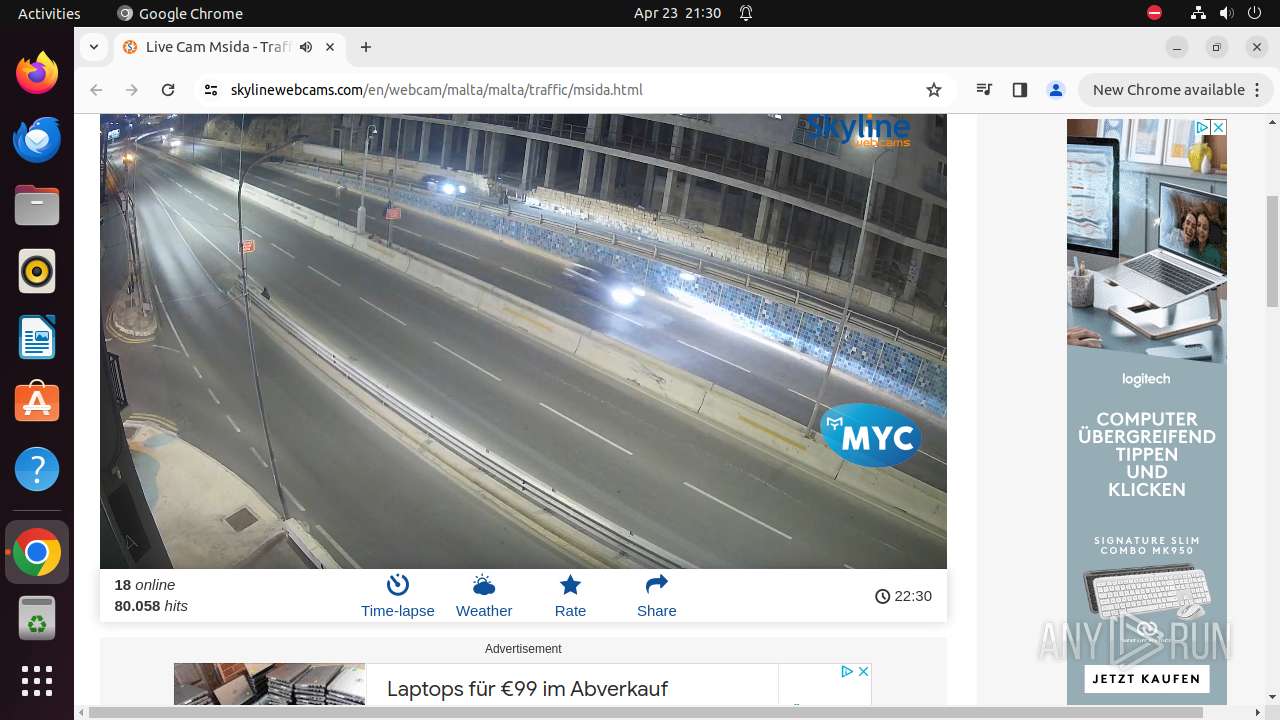Screen dimensions: 1280x720
Task: Open Chrome three-dot menu
Action: (1256, 90)
